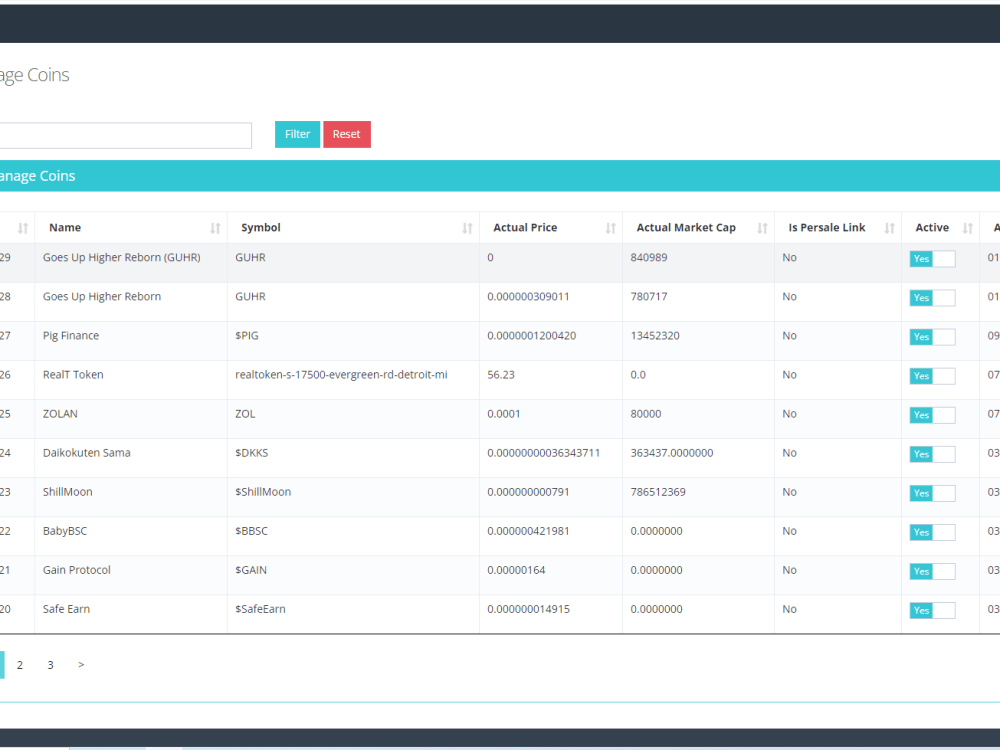Screen dimensions: 1000x750
Task: Toggle Active switch for Safe Earn
Action: [932, 610]
